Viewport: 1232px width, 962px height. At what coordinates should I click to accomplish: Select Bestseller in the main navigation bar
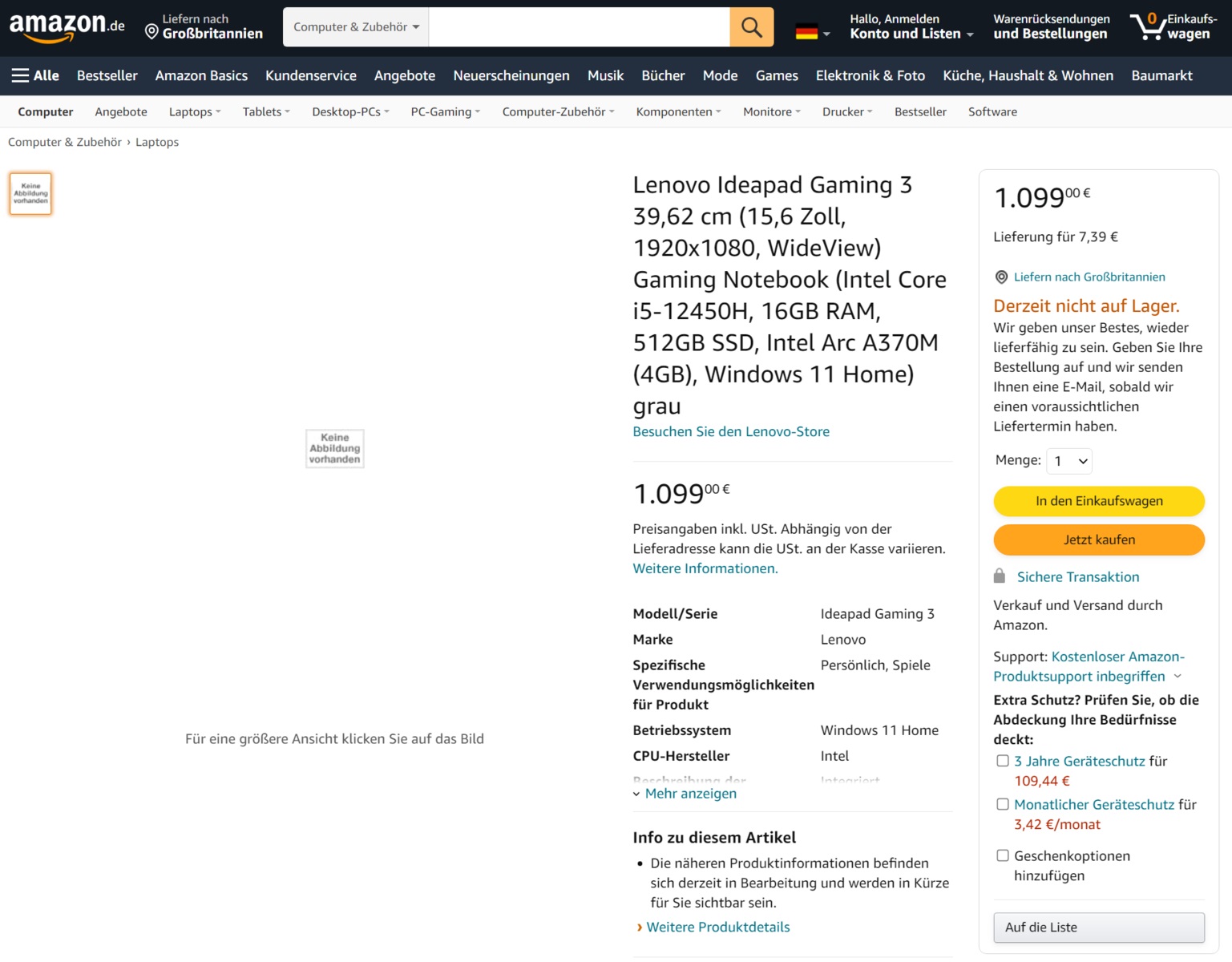point(107,75)
